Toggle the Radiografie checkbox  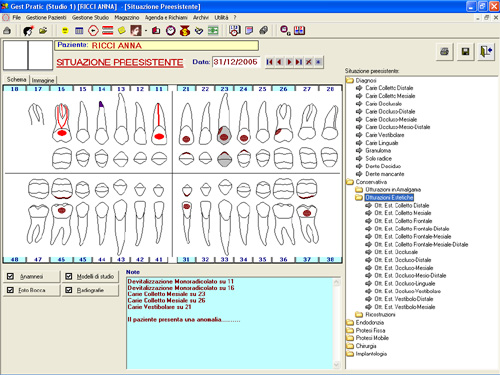tap(69, 290)
